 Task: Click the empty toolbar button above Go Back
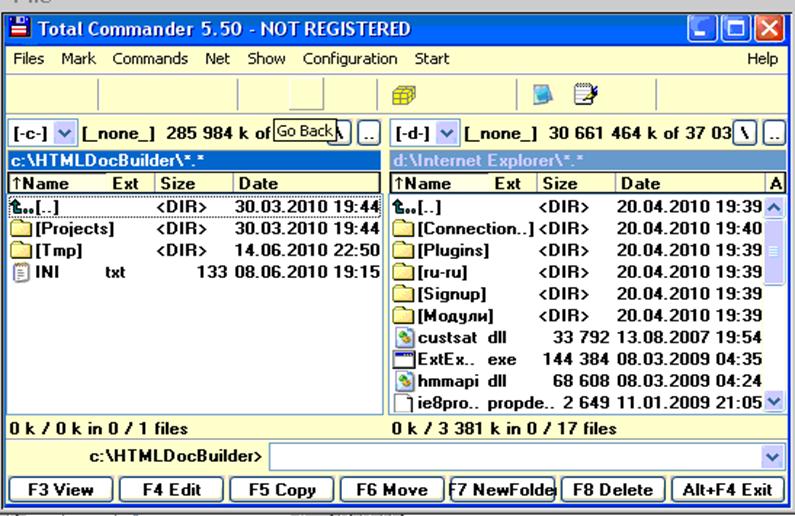pos(306,94)
